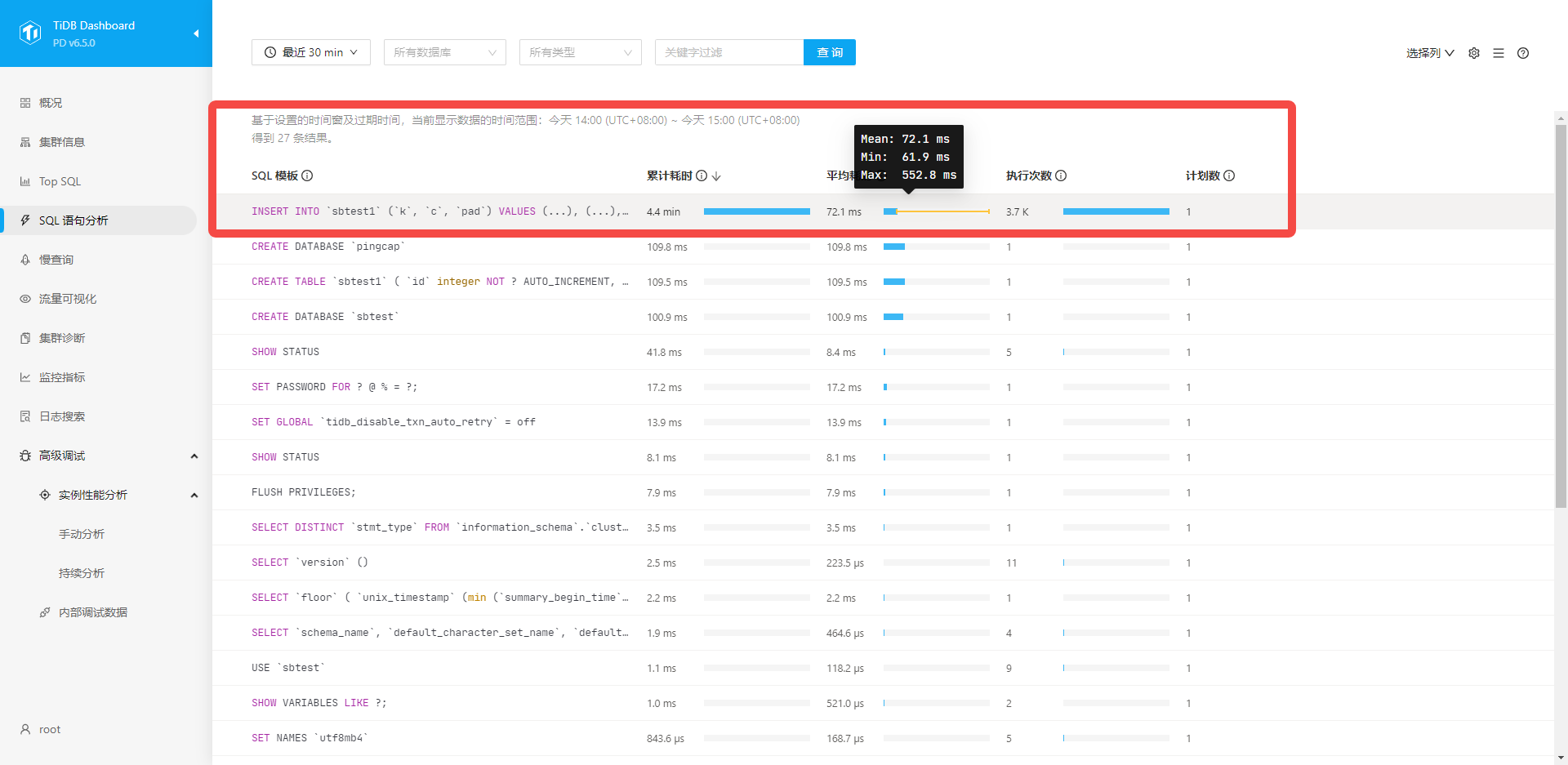Open the CREATE DATABASE sbtest statement
1568x765 pixels.
884,317
